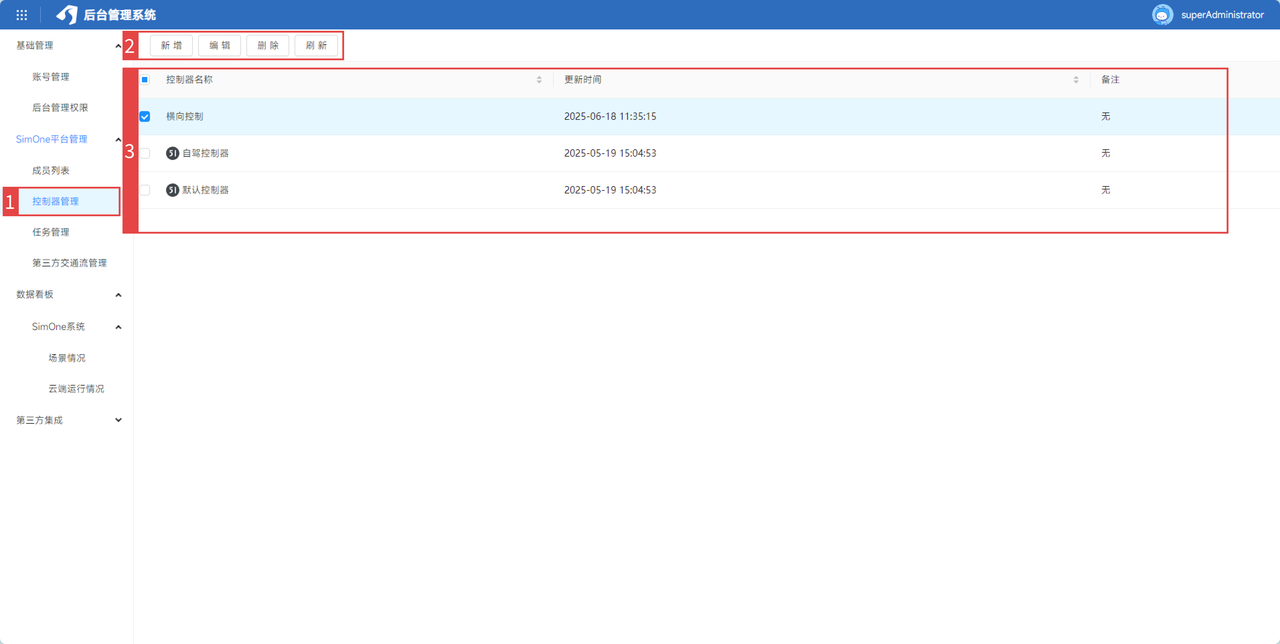This screenshot has height=644, width=1280.
Task: Click the 新增 button
Action: click(x=171, y=46)
